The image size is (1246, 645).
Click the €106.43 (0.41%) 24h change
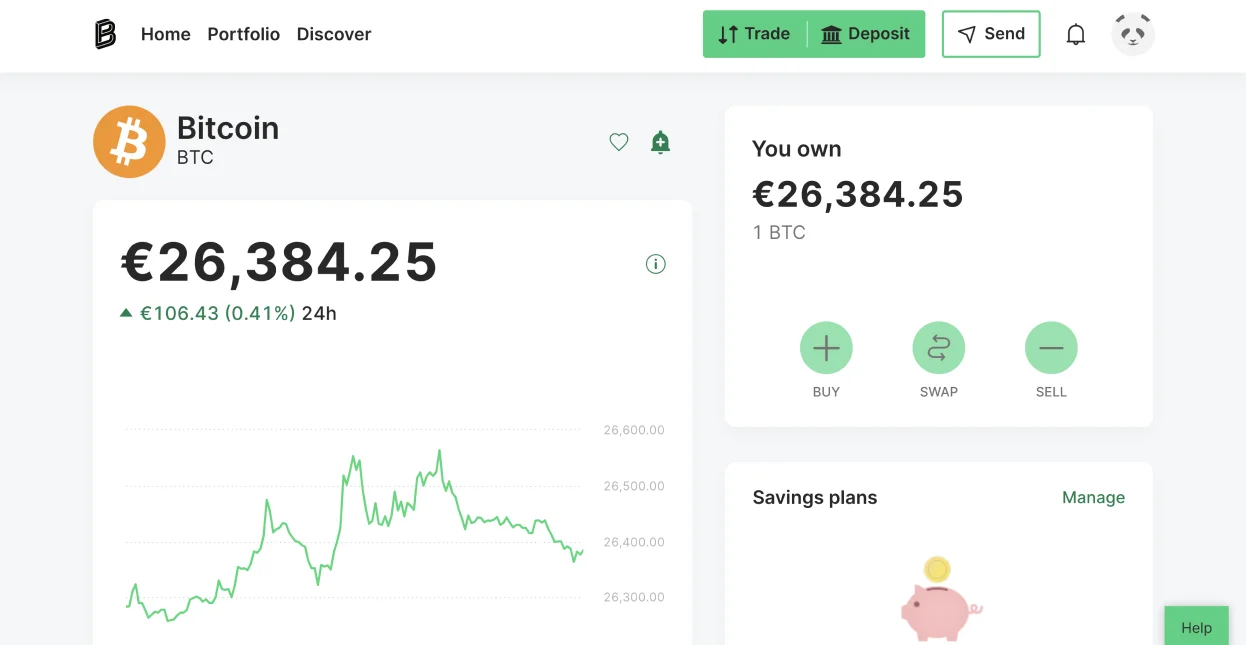click(x=228, y=313)
